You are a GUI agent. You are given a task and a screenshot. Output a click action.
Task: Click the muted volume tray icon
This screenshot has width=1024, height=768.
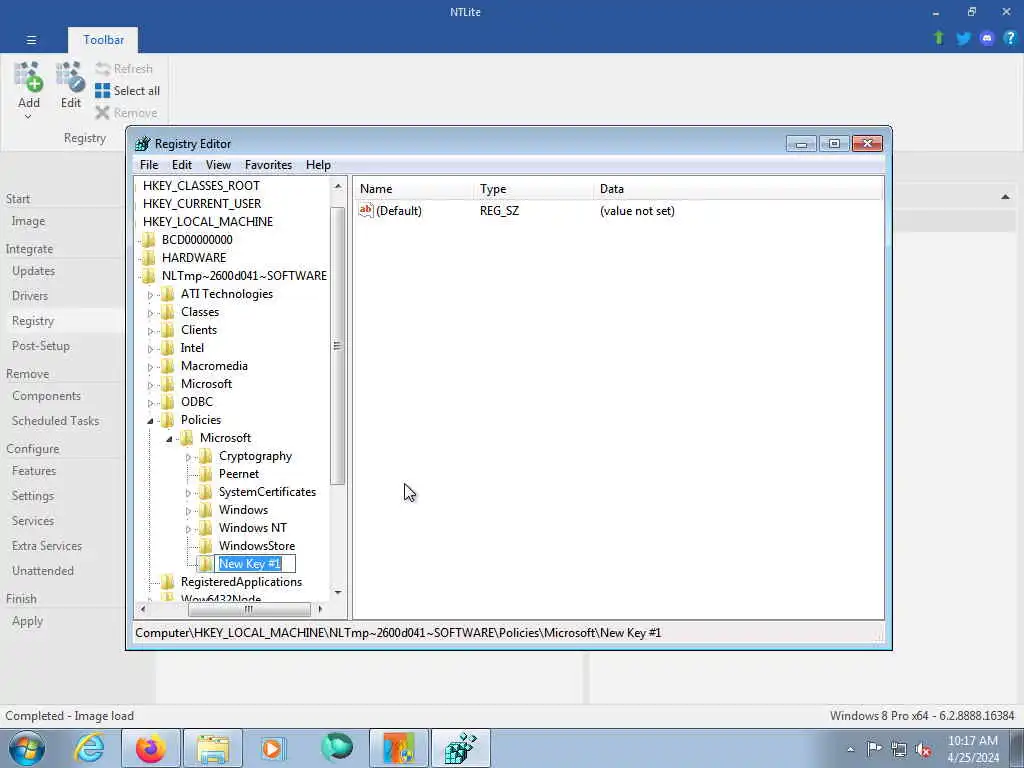click(923, 750)
